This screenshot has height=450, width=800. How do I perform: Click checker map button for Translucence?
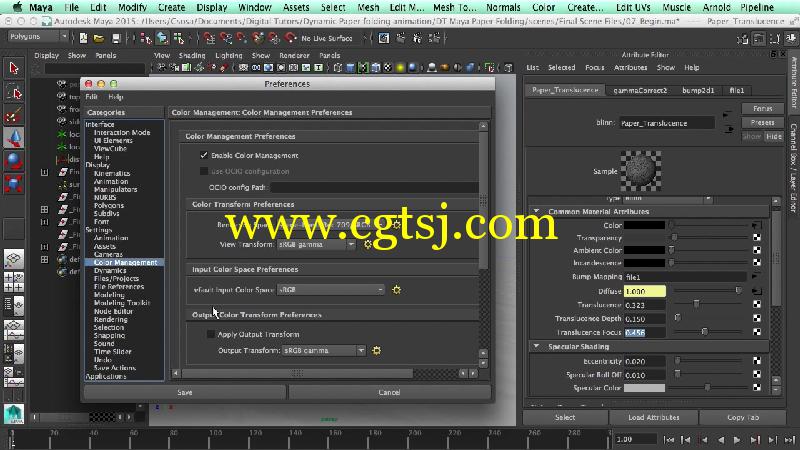point(757,305)
